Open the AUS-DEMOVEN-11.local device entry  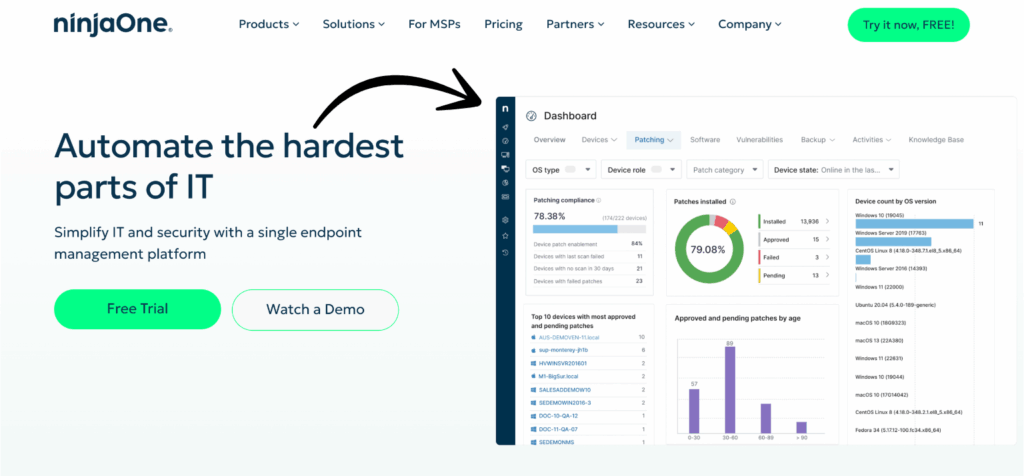point(571,338)
